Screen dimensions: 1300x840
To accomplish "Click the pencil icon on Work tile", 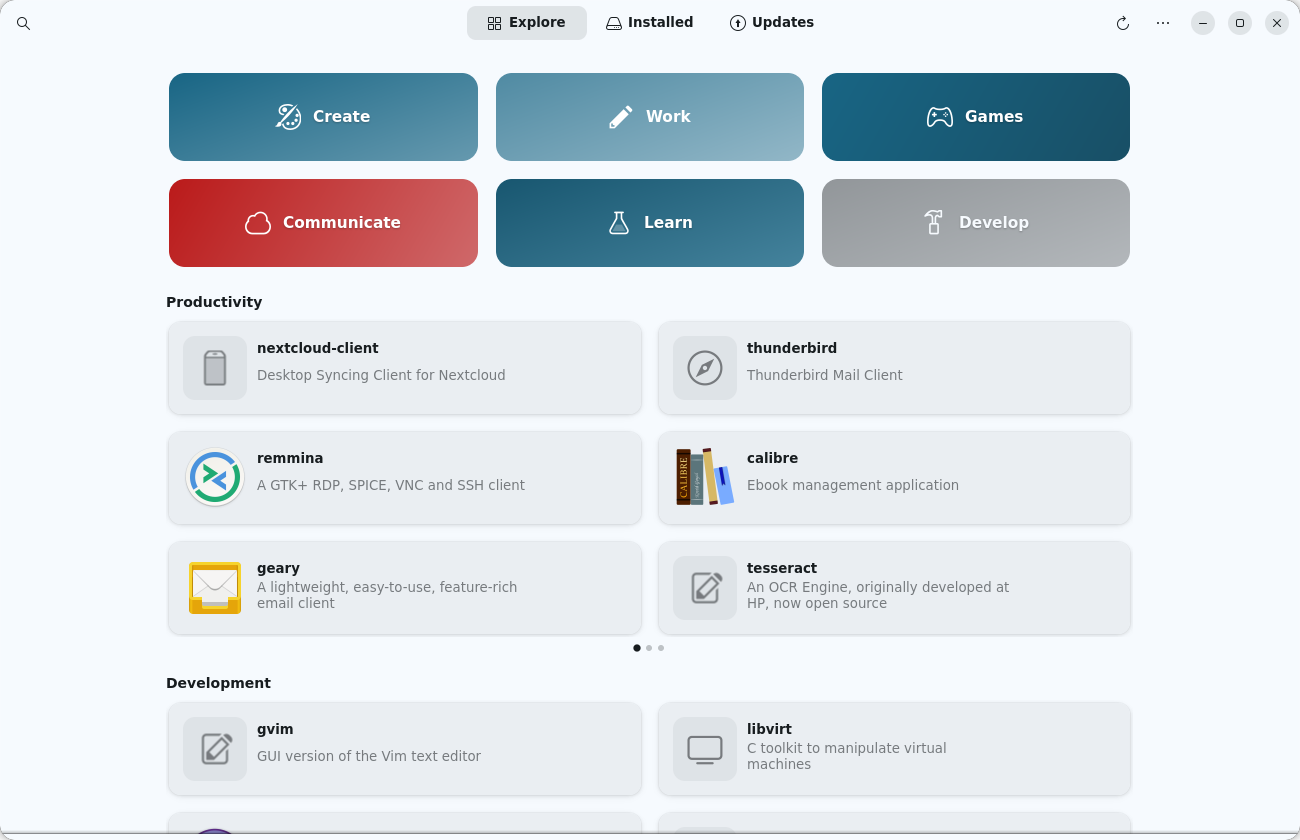I will point(621,117).
